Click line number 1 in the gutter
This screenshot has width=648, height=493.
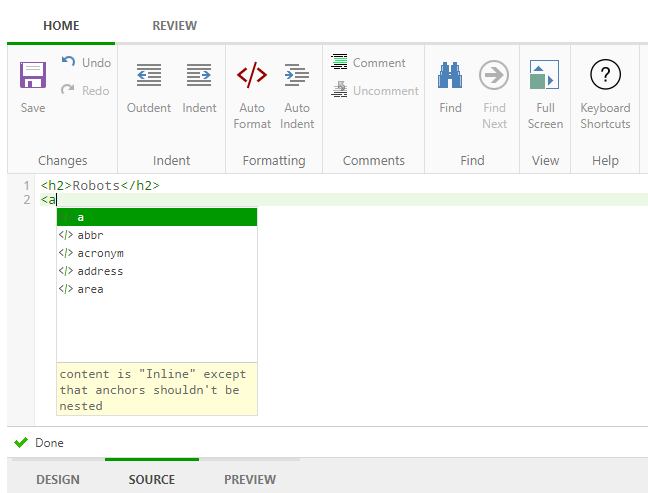pos(26,186)
